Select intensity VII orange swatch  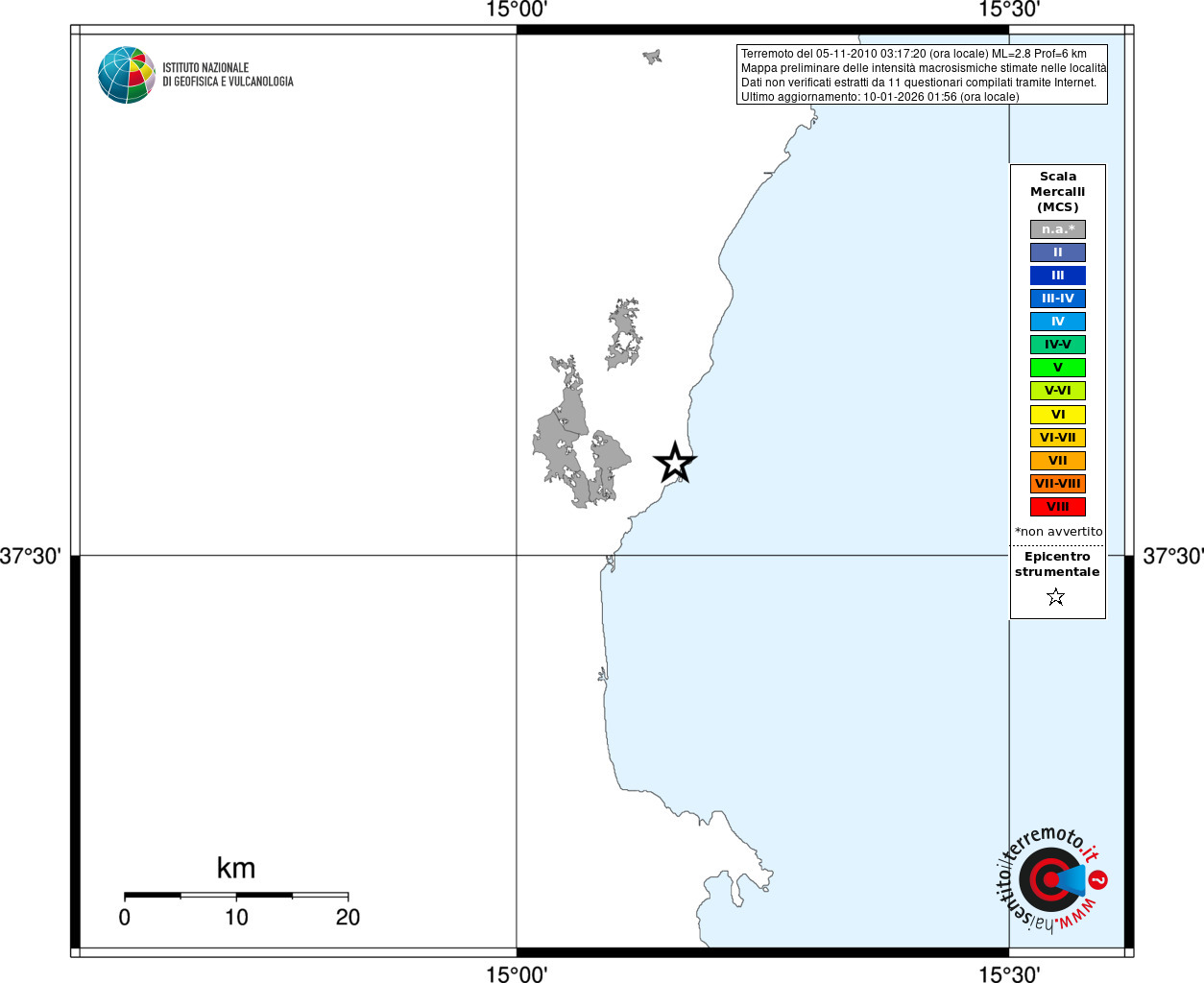click(1058, 461)
